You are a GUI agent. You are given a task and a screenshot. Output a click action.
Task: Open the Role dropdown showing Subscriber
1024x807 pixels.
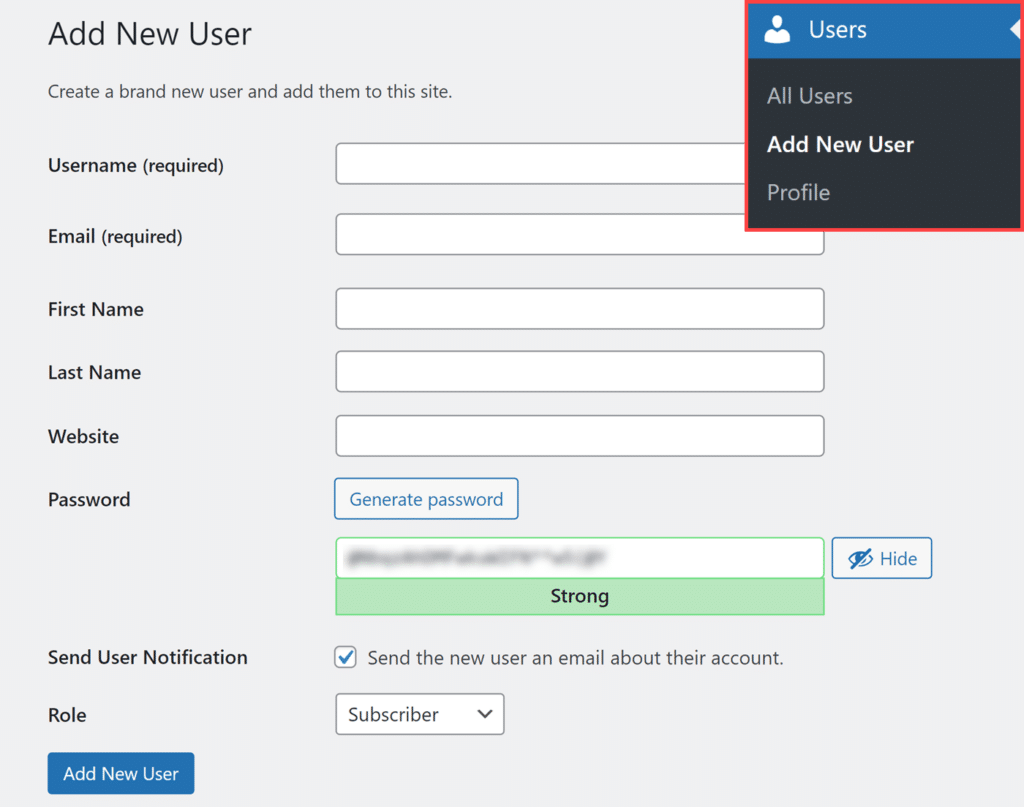pos(419,714)
